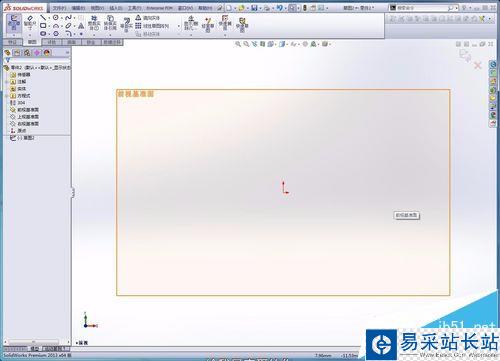Open the FeatureManager design tree tab
This screenshot has height=361, width=500.
7,53
